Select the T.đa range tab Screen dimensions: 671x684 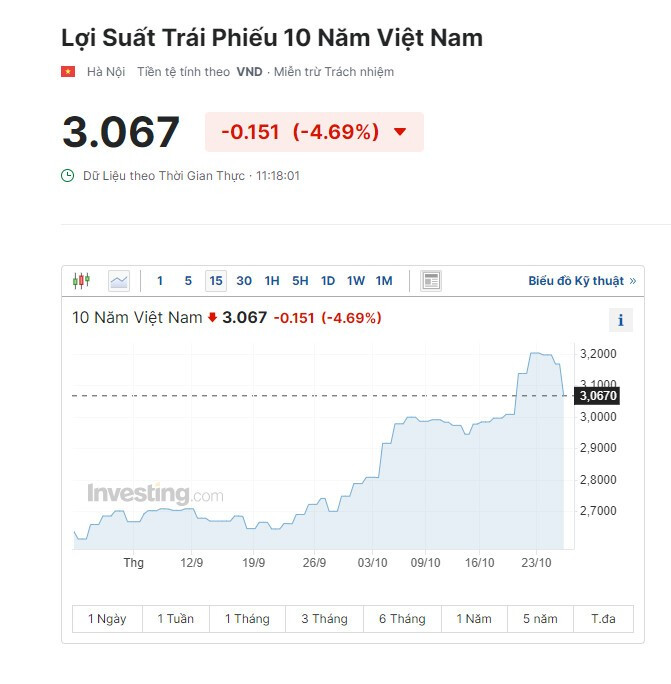(603, 619)
